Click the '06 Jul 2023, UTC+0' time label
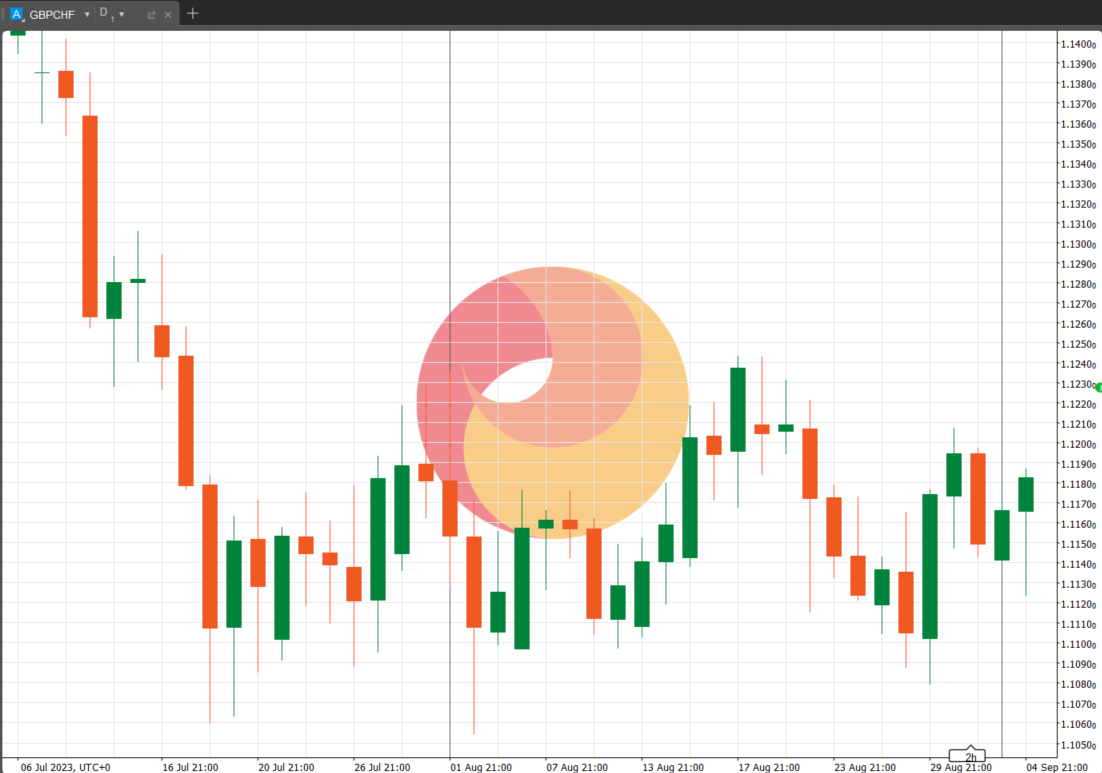 point(65,767)
